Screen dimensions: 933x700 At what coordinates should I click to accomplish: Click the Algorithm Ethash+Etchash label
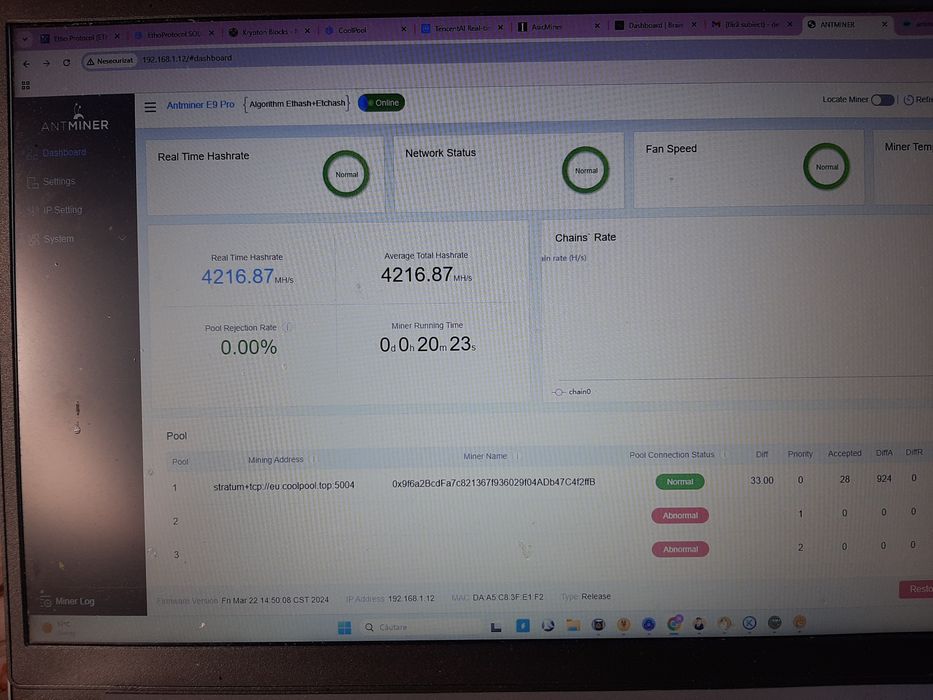tap(297, 104)
